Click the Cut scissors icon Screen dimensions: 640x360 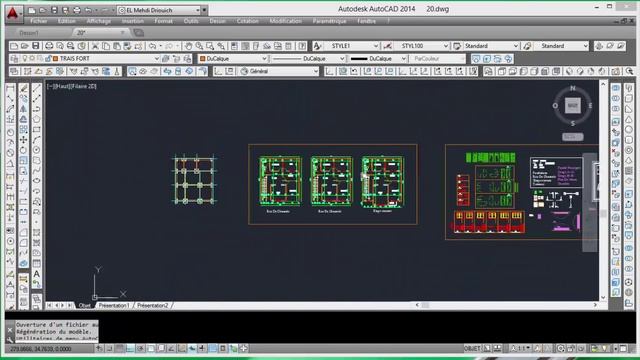[x=95, y=46]
